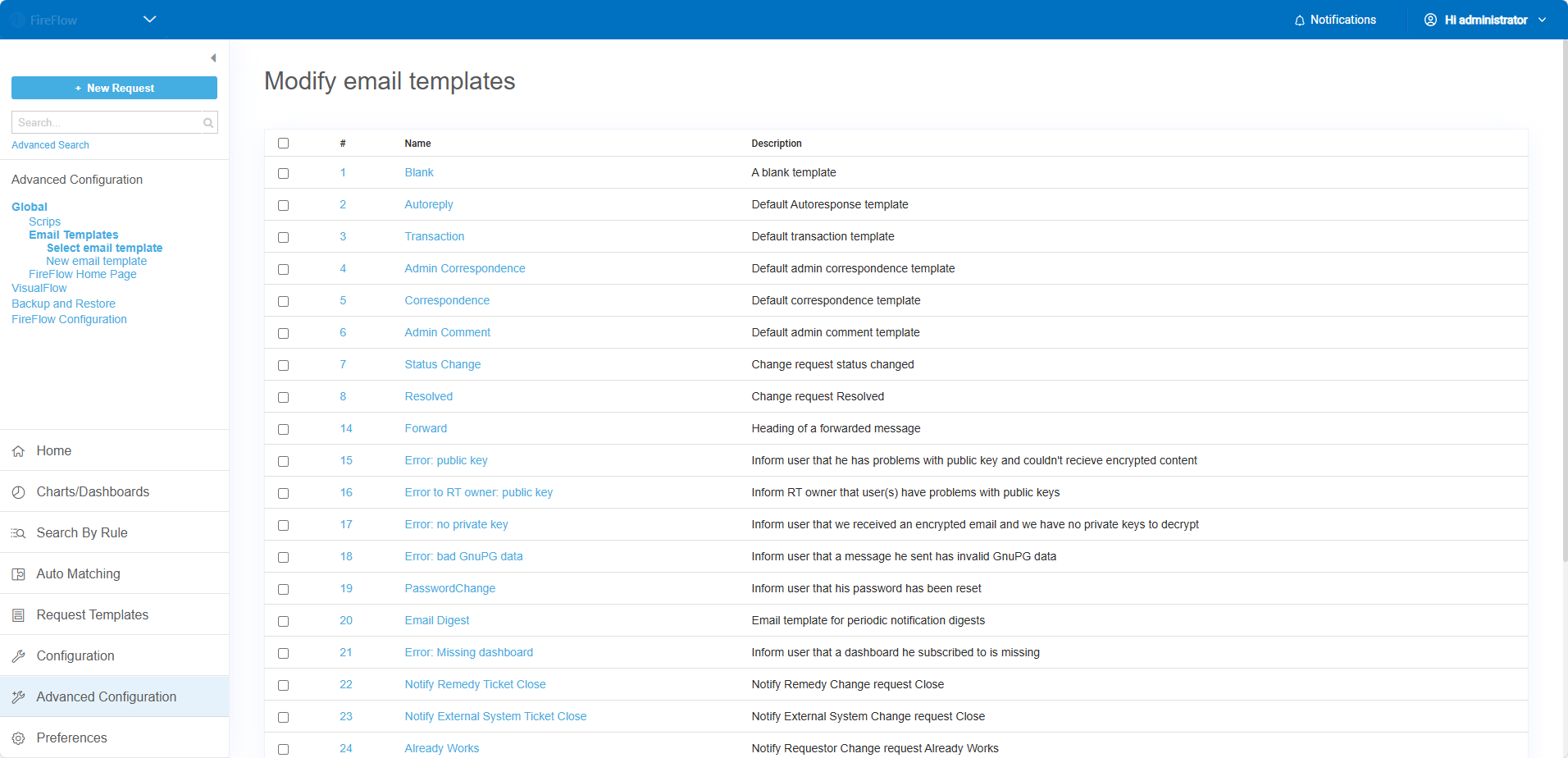Click the Home house icon in sidebar

pos(18,451)
